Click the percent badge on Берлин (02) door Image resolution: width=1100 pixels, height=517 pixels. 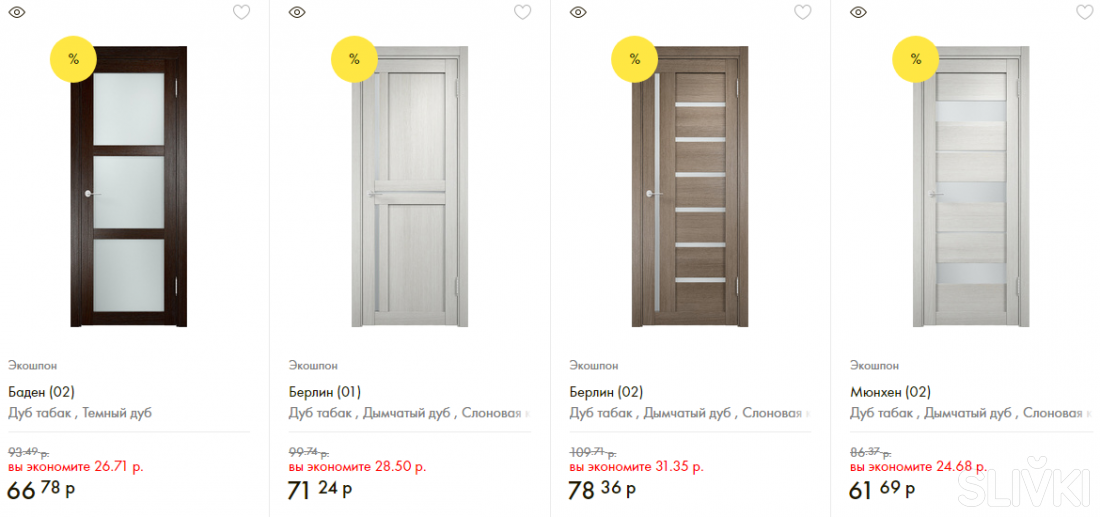pos(634,59)
